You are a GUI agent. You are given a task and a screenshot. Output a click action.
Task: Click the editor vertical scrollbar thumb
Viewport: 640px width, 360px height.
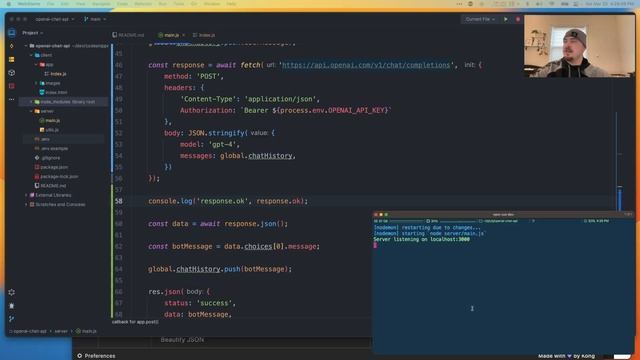click(x=619, y=199)
